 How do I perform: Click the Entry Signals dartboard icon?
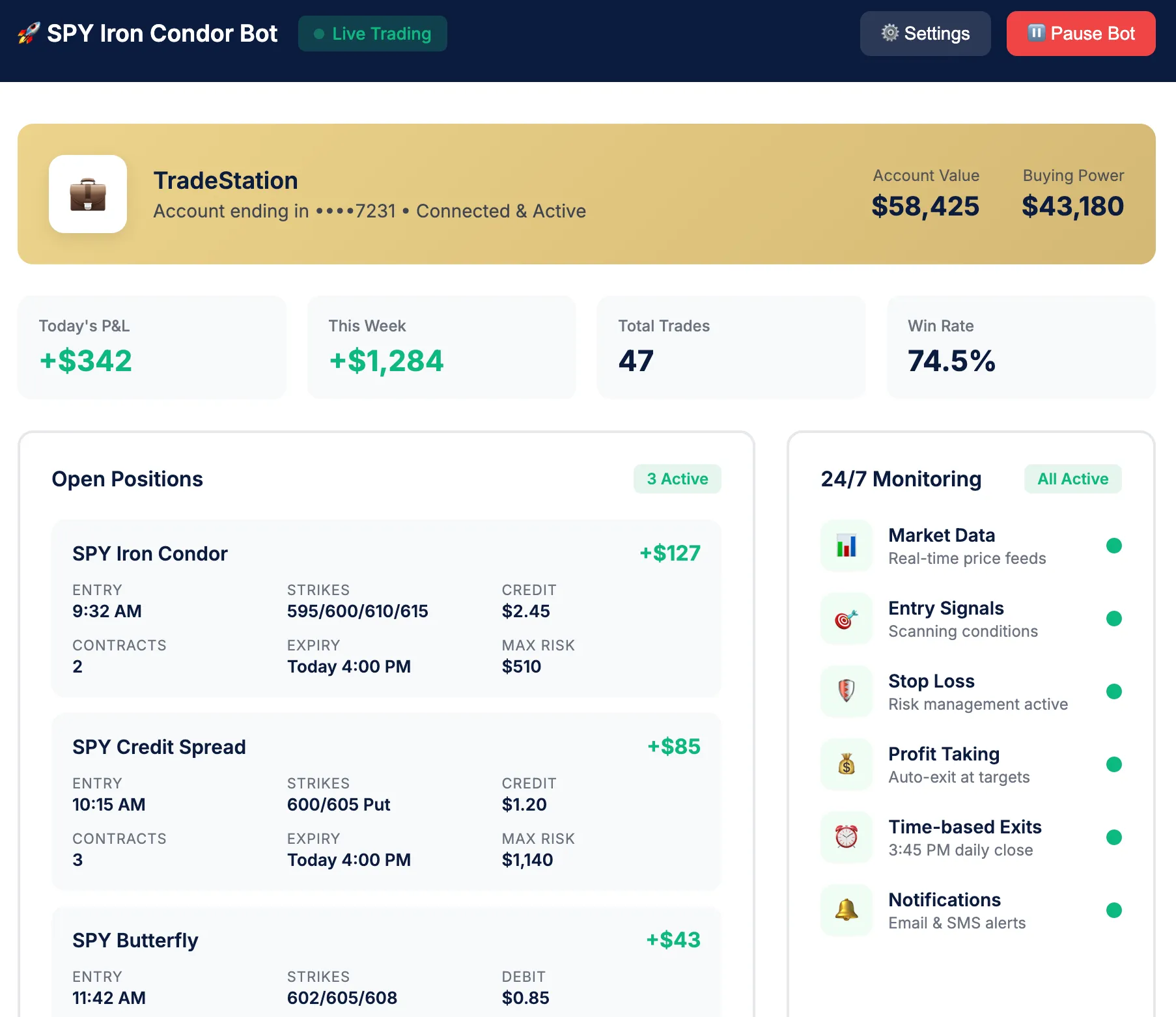point(846,619)
